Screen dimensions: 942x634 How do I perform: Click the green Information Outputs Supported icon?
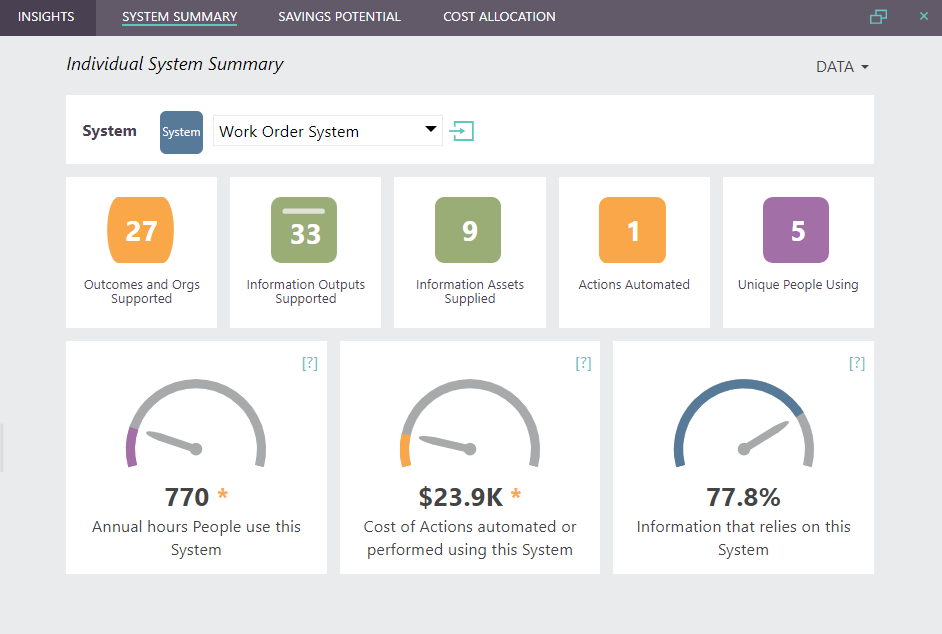[305, 229]
